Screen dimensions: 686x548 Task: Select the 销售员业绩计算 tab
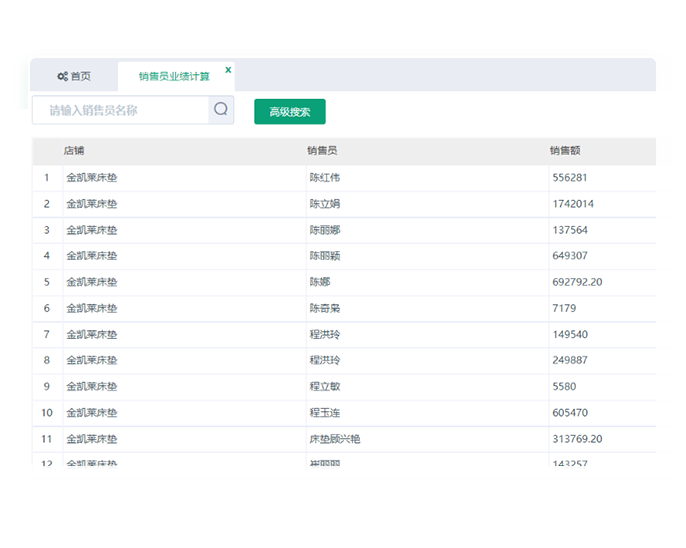174,77
